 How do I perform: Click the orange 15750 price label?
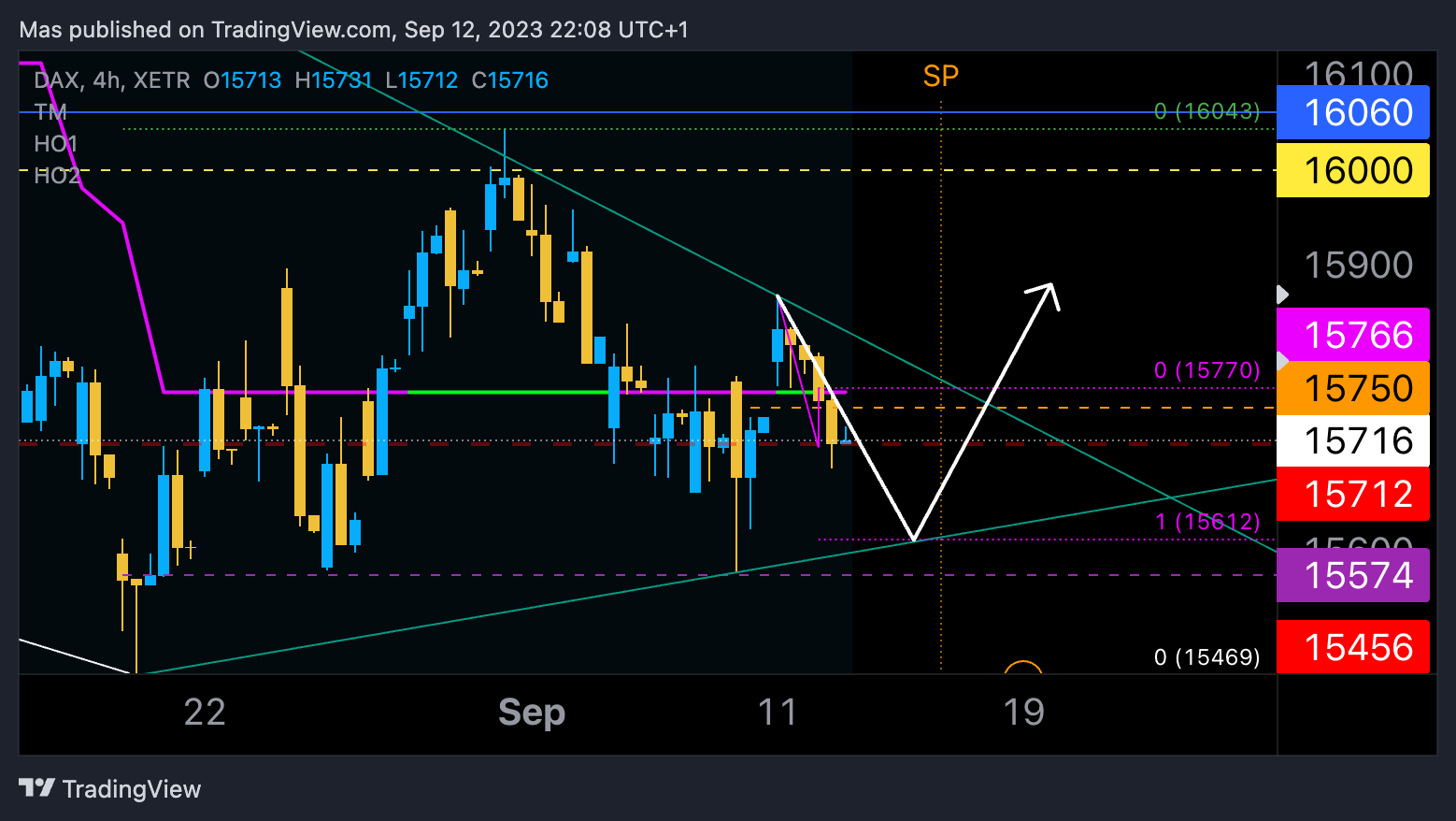pos(1353,388)
